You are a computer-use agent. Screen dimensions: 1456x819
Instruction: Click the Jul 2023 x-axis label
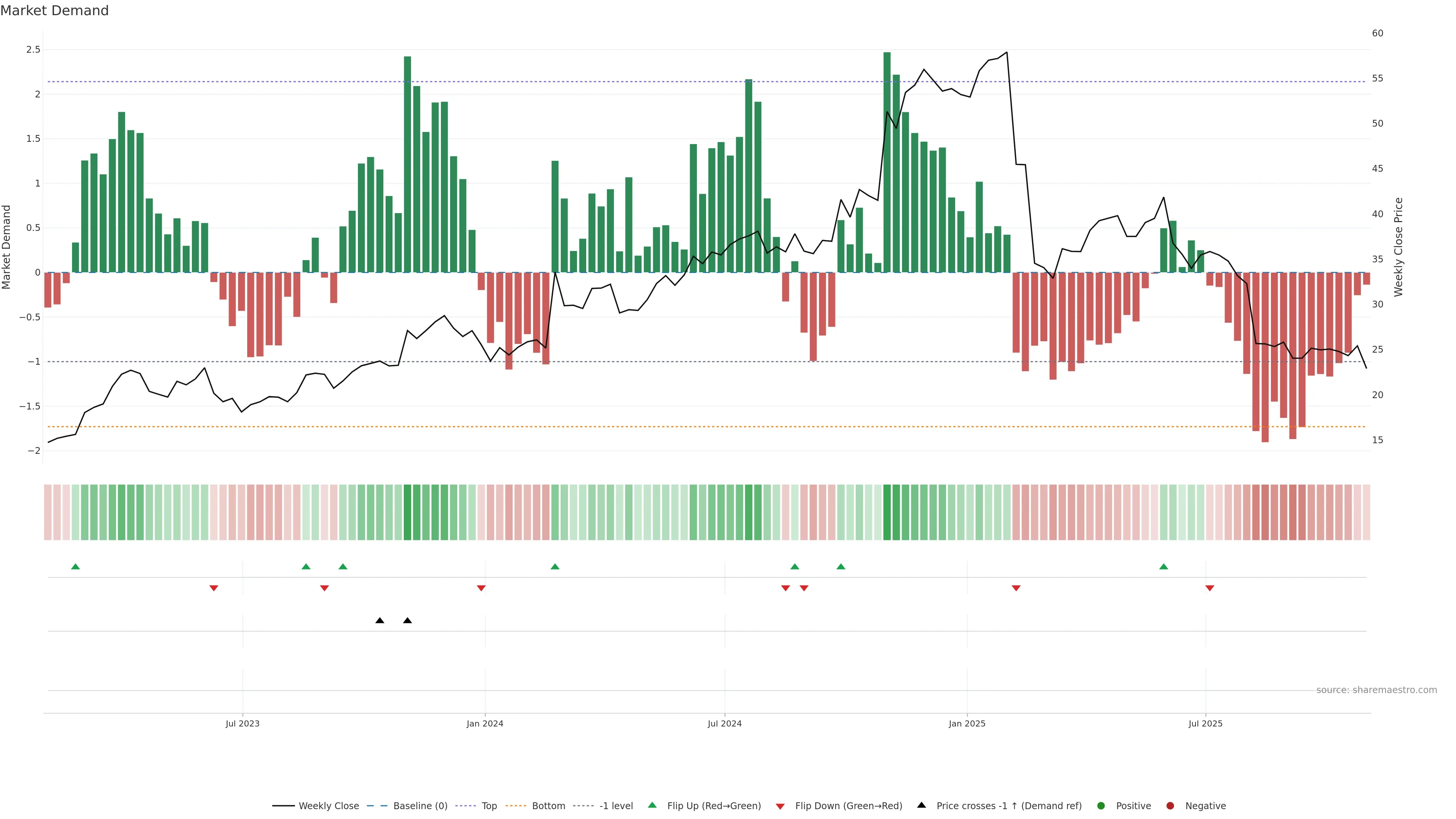(243, 724)
